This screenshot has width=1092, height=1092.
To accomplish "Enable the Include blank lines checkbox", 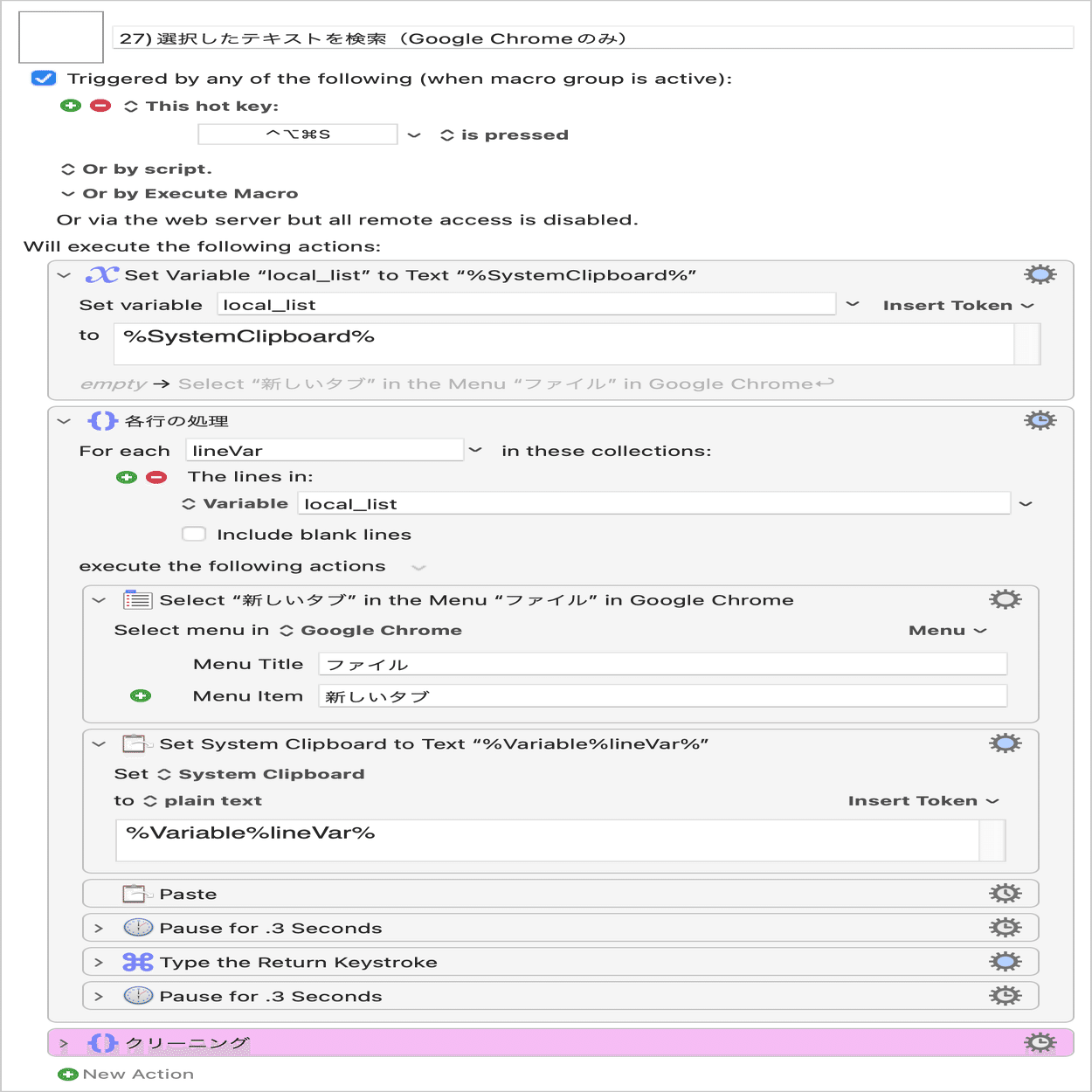I will point(194,533).
